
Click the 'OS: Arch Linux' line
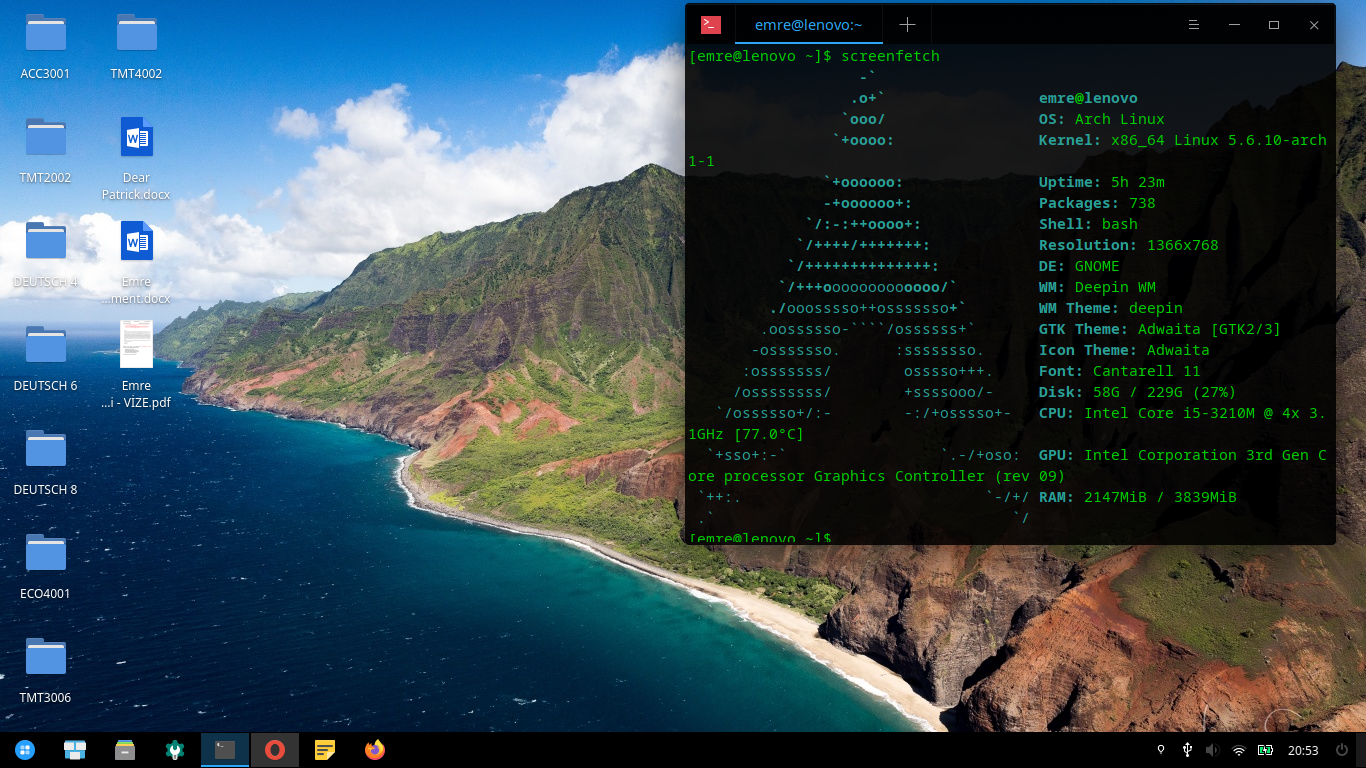pos(1102,119)
